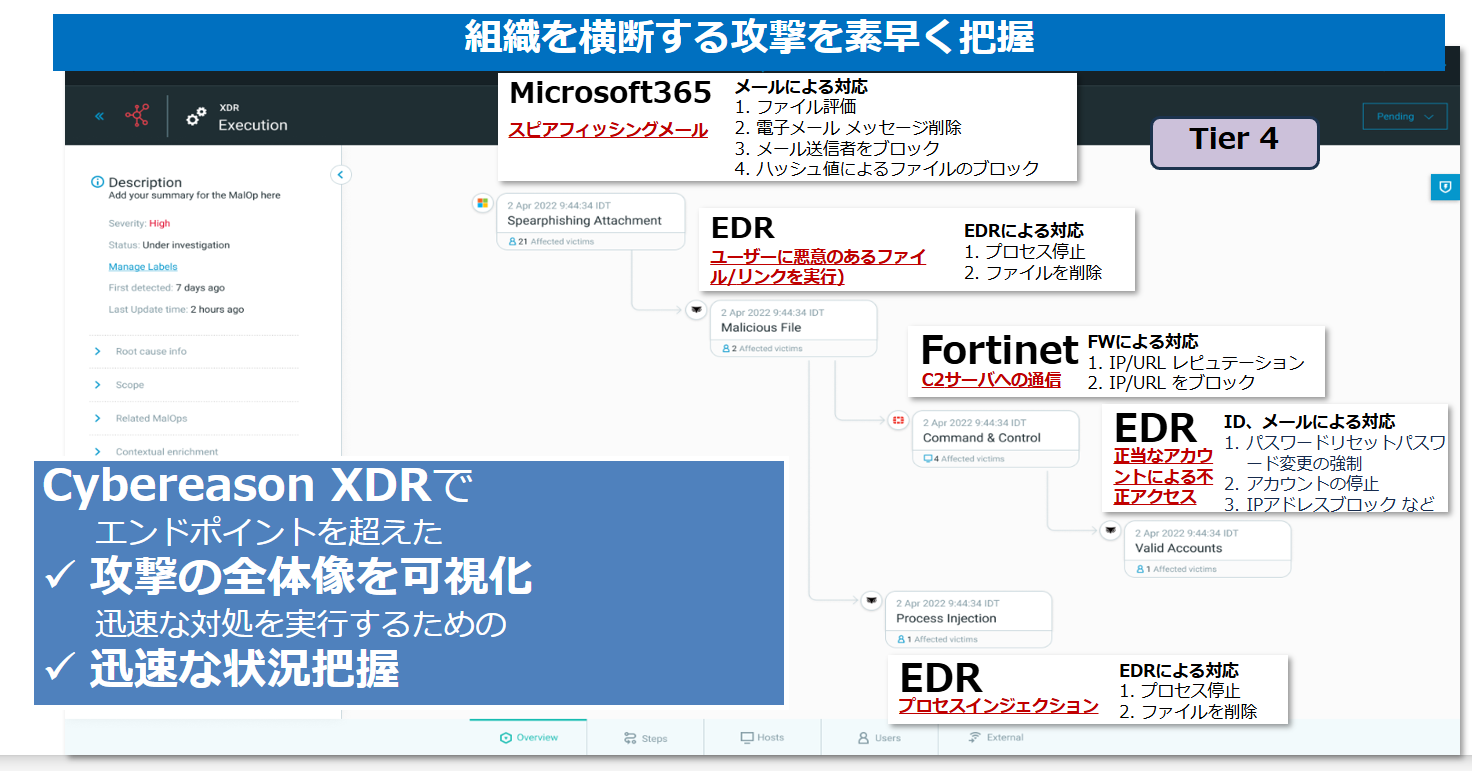Click the sensor icon beside Malicious File
Screen dimensions: 1472x771
695,311
